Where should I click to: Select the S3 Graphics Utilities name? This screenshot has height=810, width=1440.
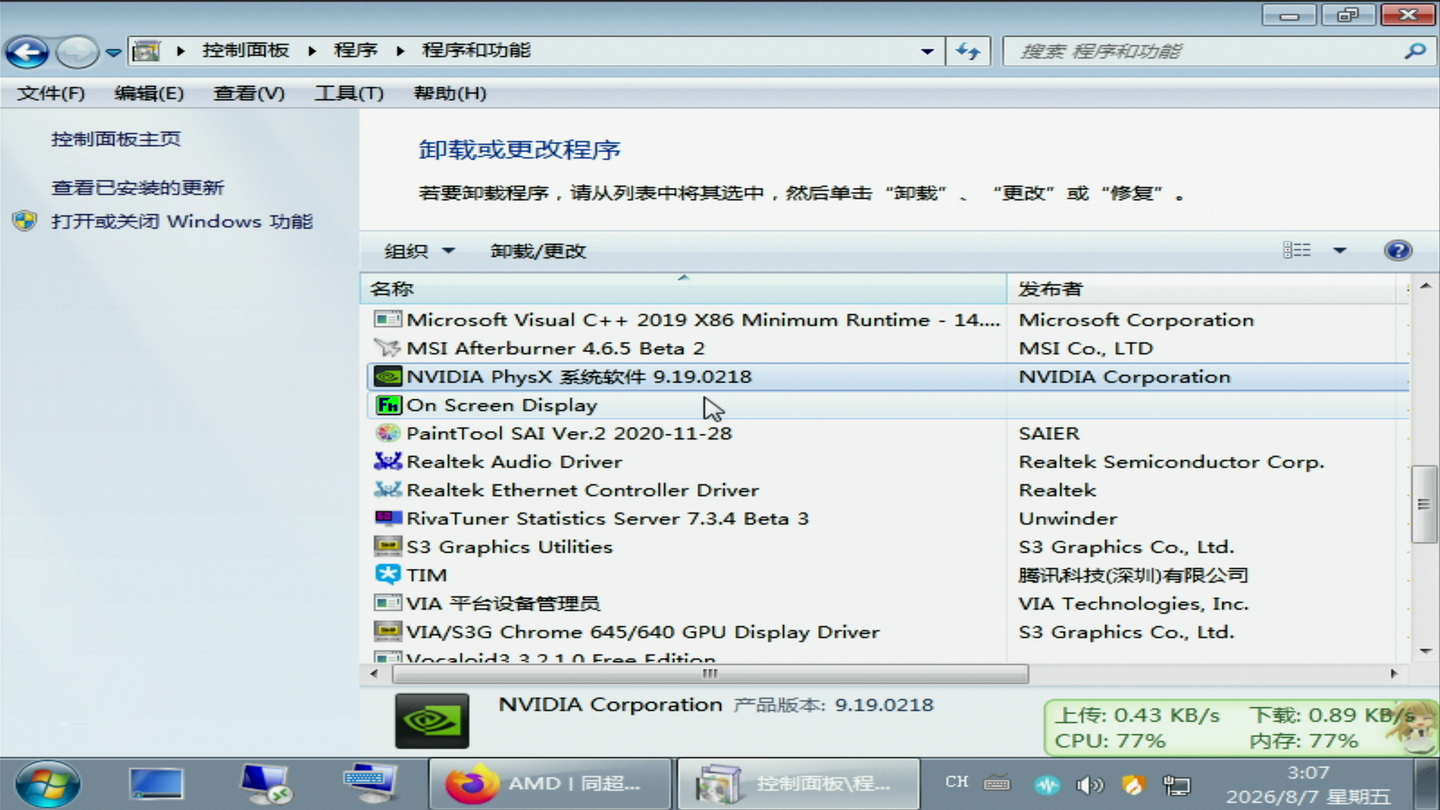pos(509,547)
